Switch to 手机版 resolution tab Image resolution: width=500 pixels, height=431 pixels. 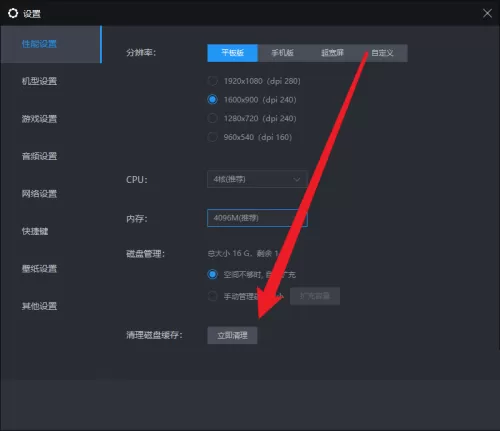point(282,53)
